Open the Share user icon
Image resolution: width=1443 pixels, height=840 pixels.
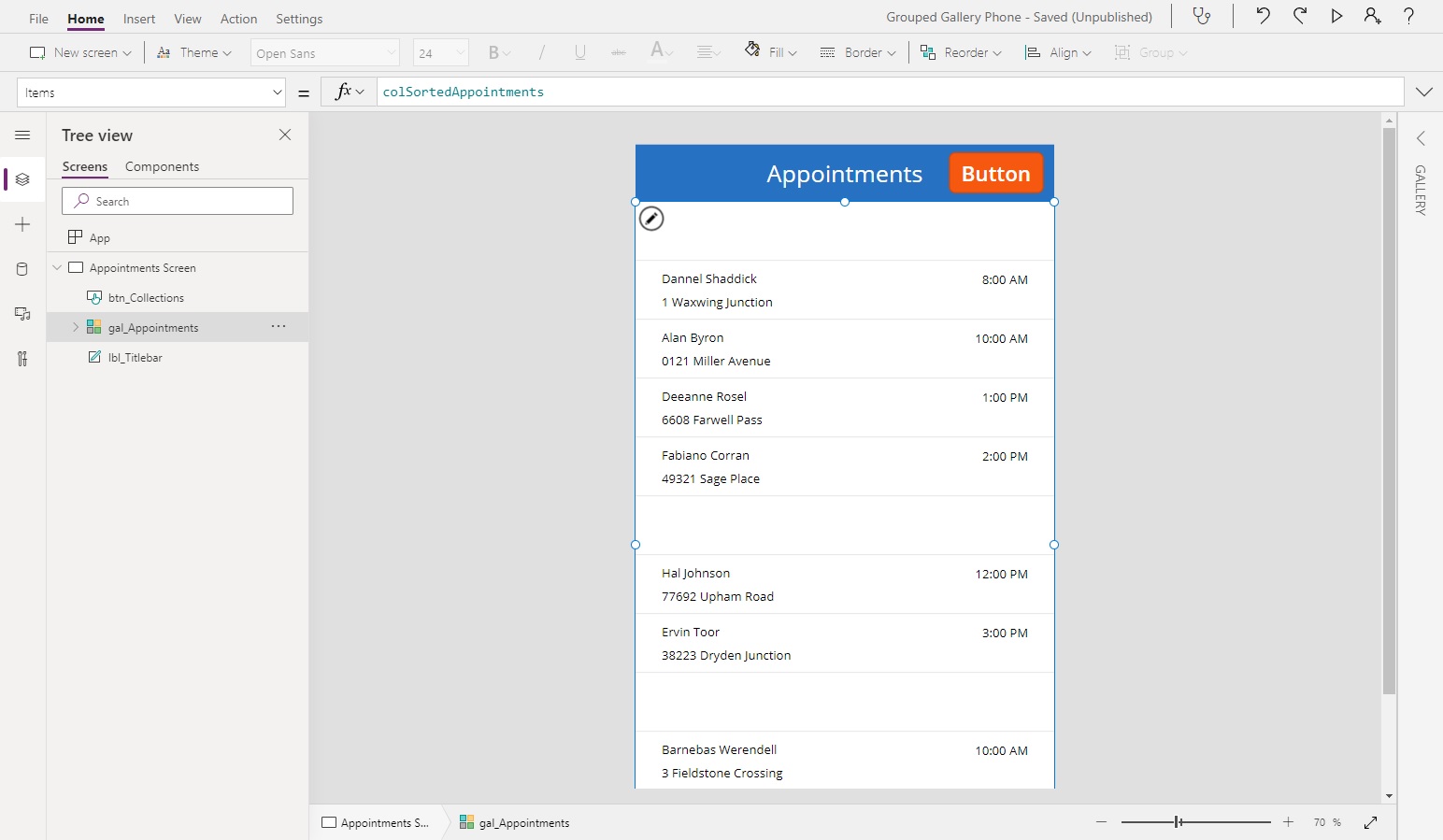pos(1372,16)
